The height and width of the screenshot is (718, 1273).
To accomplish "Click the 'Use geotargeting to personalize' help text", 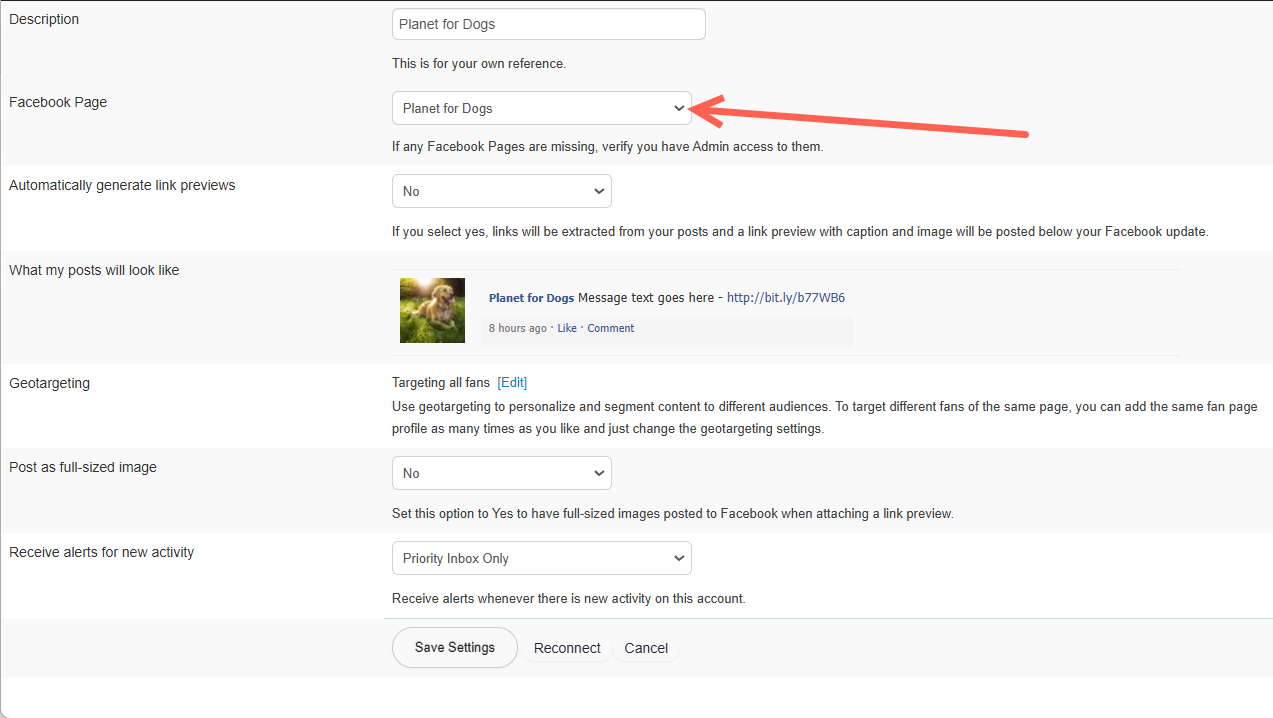I will (825, 418).
